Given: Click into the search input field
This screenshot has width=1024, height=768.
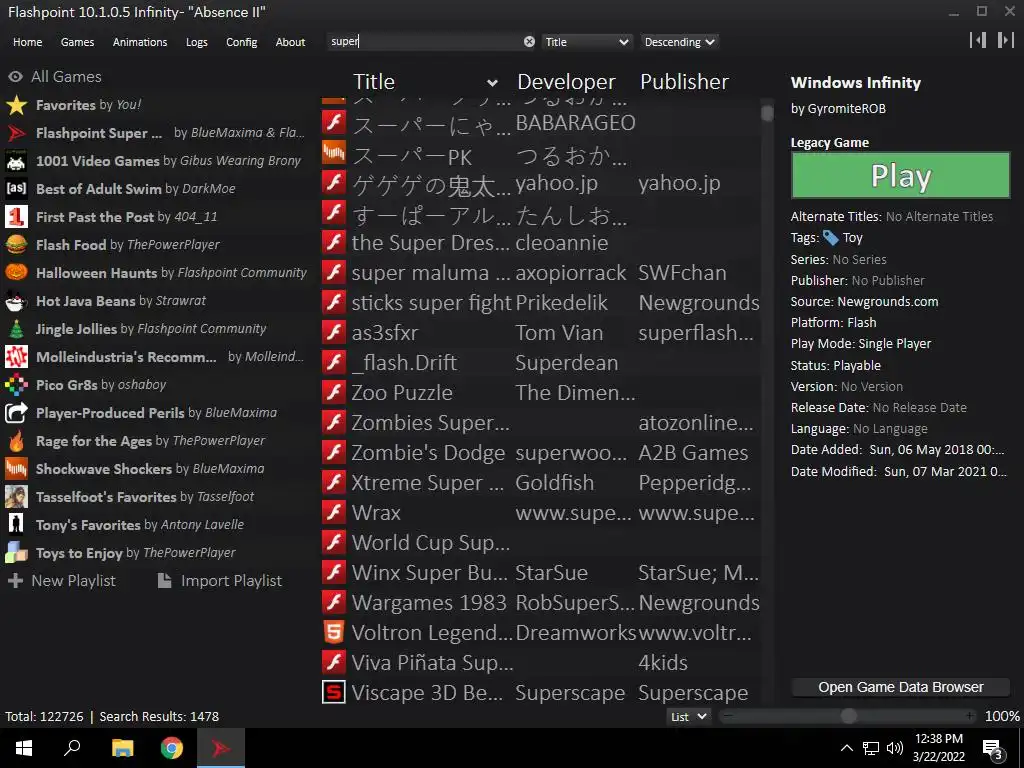Looking at the screenshot, I should pos(424,42).
